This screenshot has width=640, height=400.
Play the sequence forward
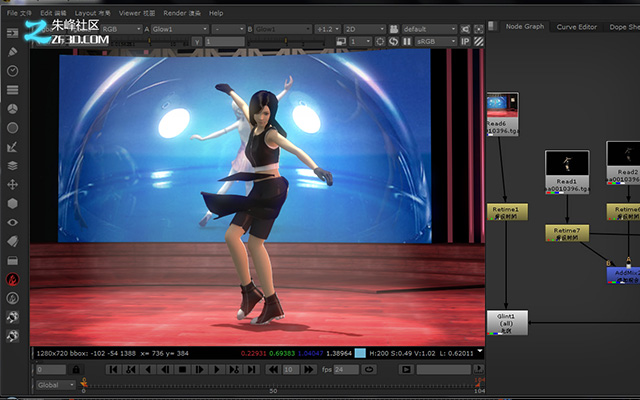(217, 370)
